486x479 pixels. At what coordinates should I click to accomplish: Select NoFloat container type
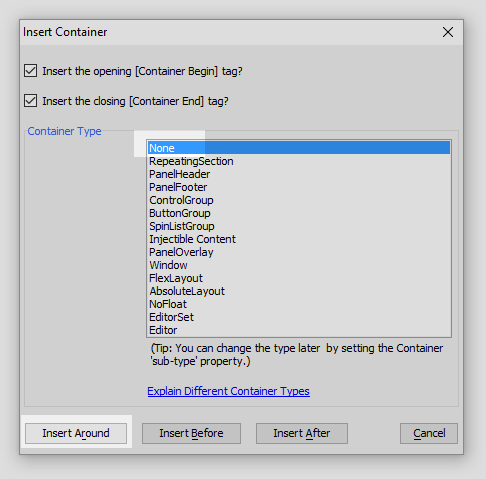click(299, 304)
